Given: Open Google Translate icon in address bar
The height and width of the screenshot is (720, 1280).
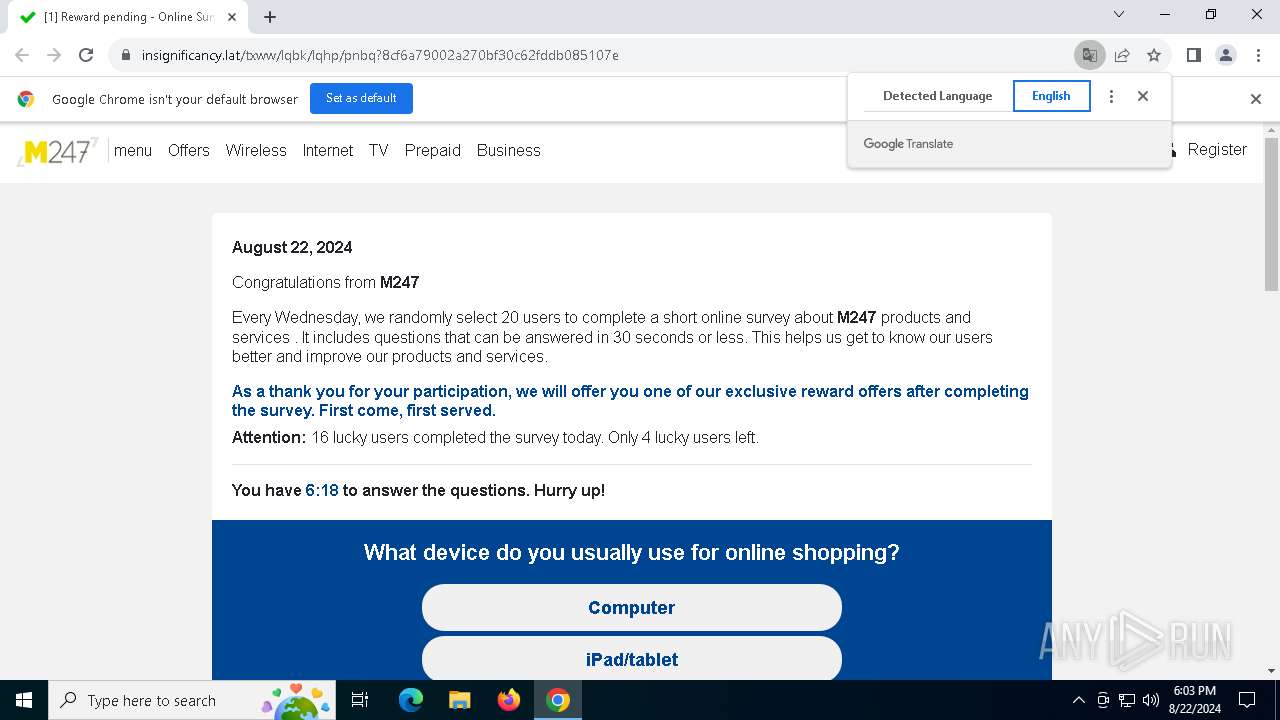Looking at the screenshot, I should tap(1089, 55).
